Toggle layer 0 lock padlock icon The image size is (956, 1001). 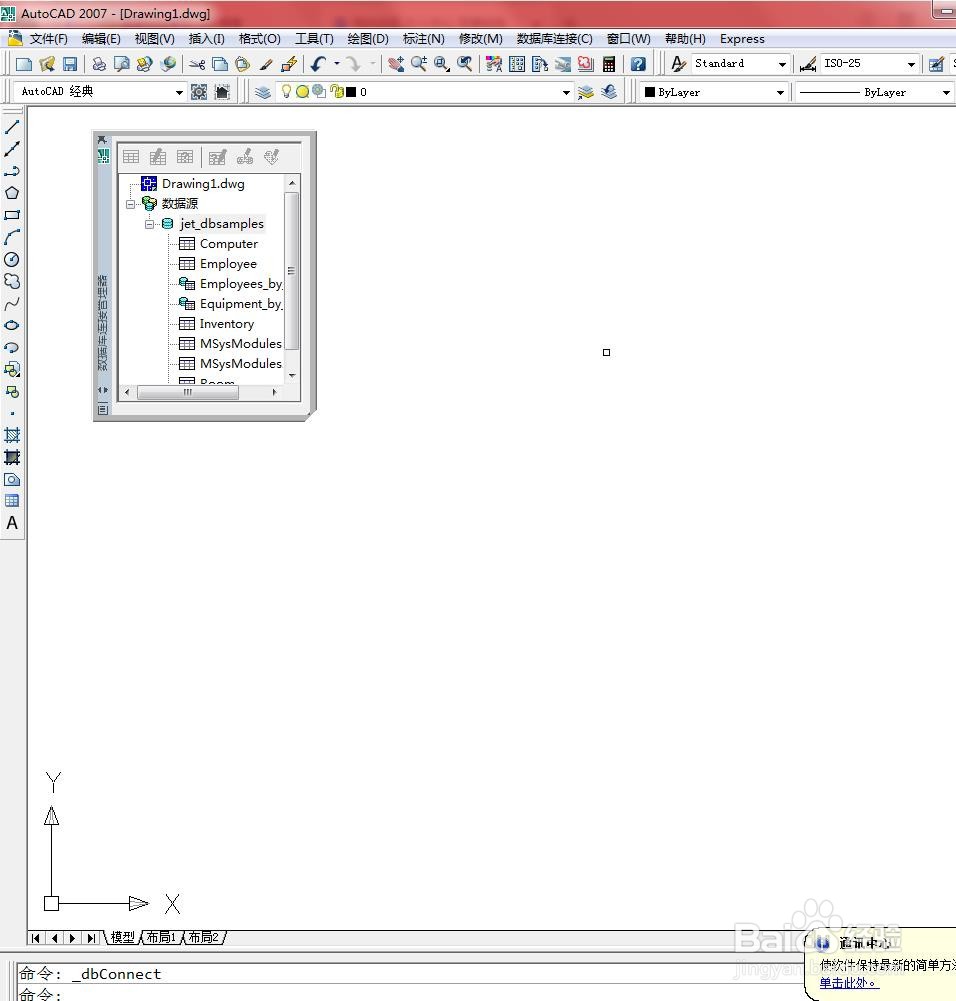tap(336, 92)
